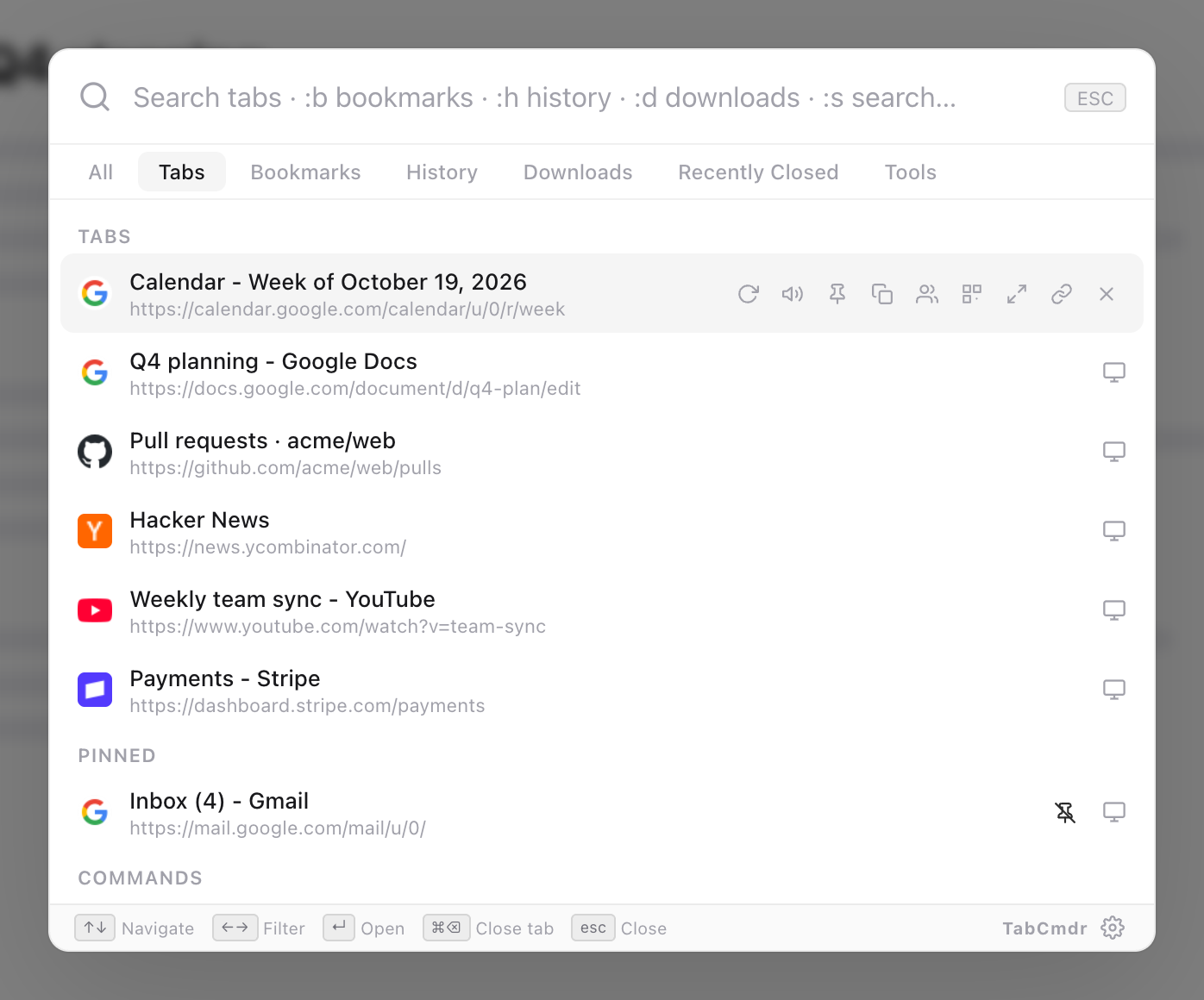Unpin the Inbox Gmail tab
The image size is (1204, 1000).
1066,812
